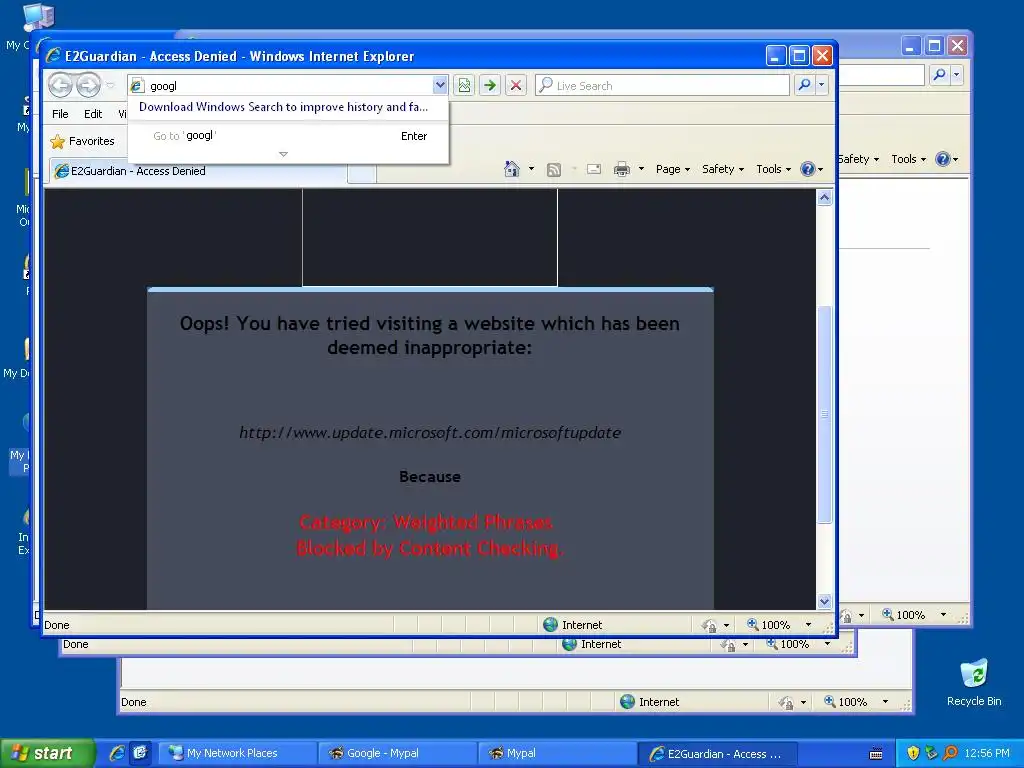Switch to My Network Places taskbar button
The height and width of the screenshot is (768, 1024).
[x=237, y=753]
